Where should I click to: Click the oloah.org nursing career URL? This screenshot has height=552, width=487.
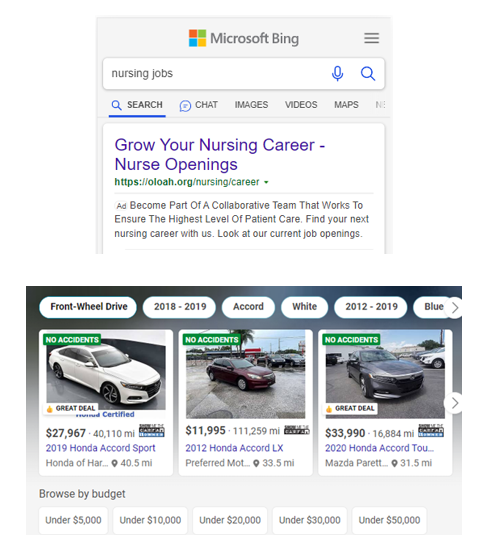pyautogui.click(x=187, y=182)
